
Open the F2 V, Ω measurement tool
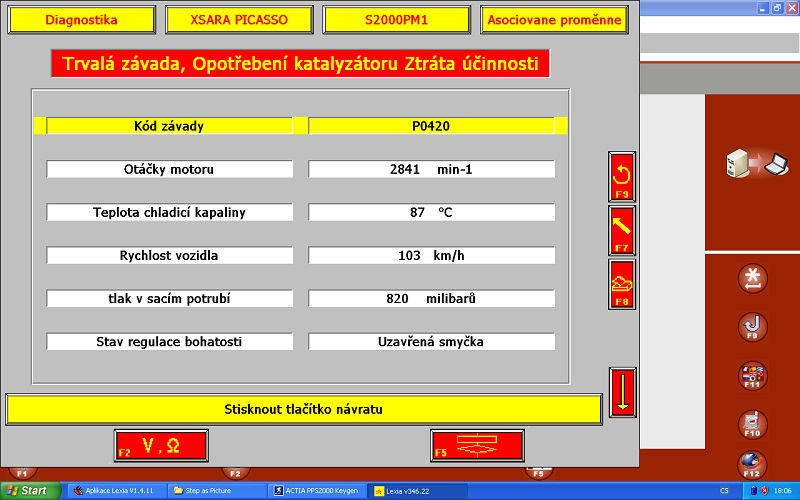coord(161,446)
